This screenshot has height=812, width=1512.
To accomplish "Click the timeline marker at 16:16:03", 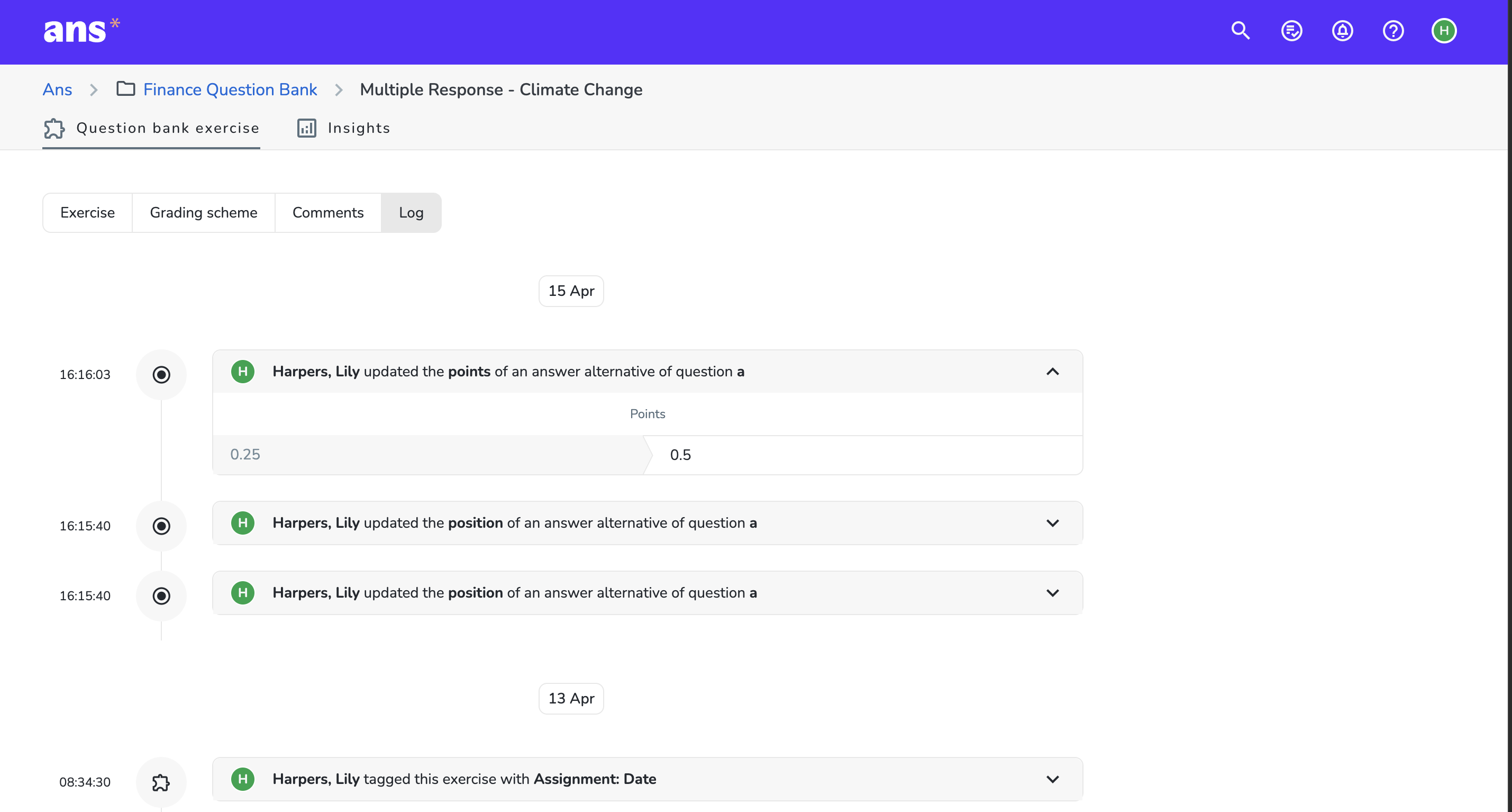I will point(161,375).
